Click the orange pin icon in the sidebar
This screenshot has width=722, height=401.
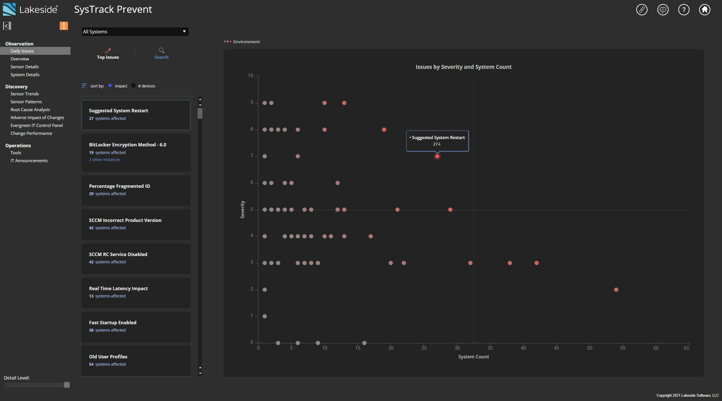(64, 26)
